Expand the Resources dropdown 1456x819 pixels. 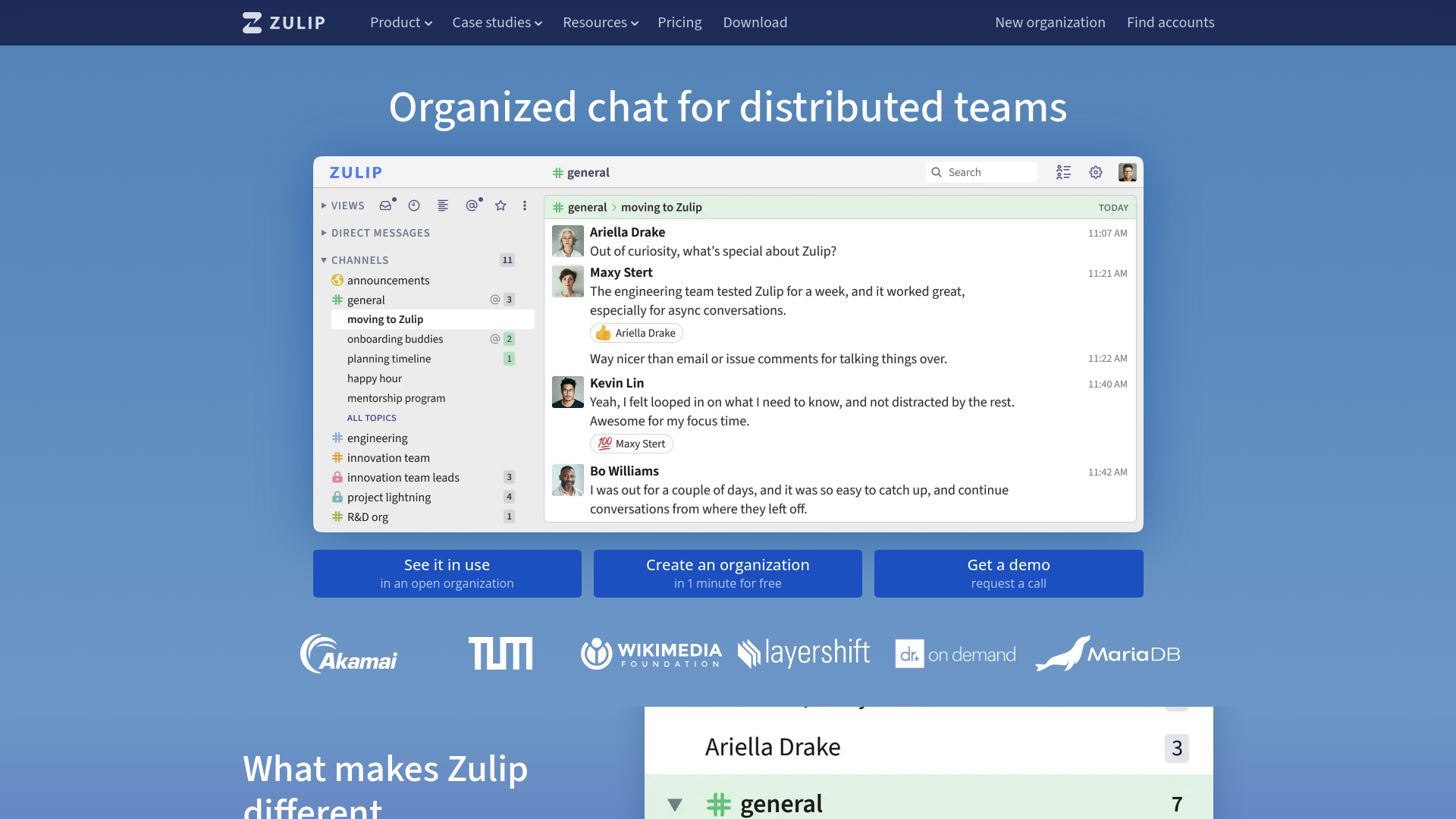[601, 23]
